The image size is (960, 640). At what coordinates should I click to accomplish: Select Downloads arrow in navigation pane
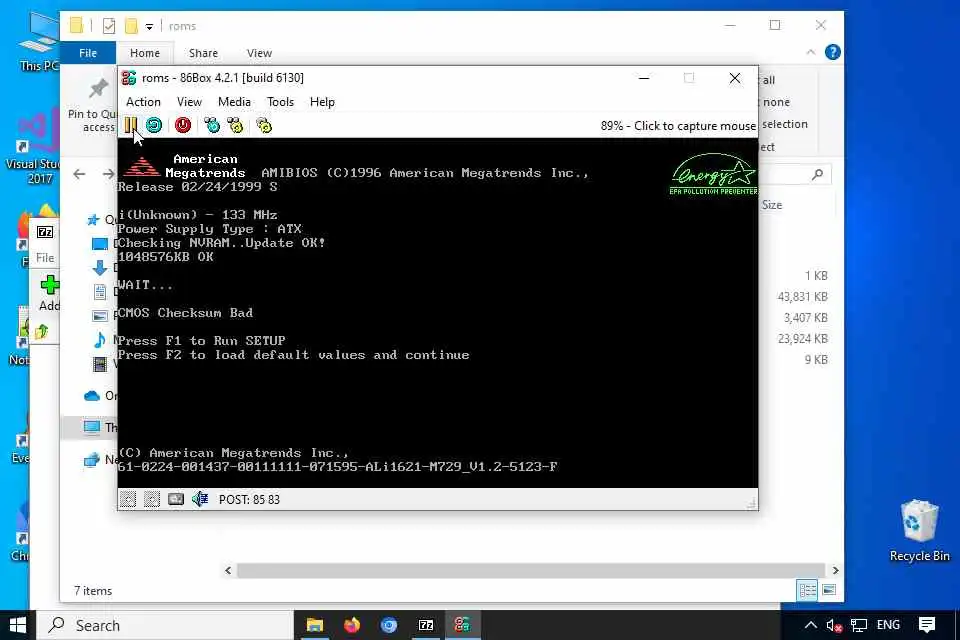click(x=99, y=268)
